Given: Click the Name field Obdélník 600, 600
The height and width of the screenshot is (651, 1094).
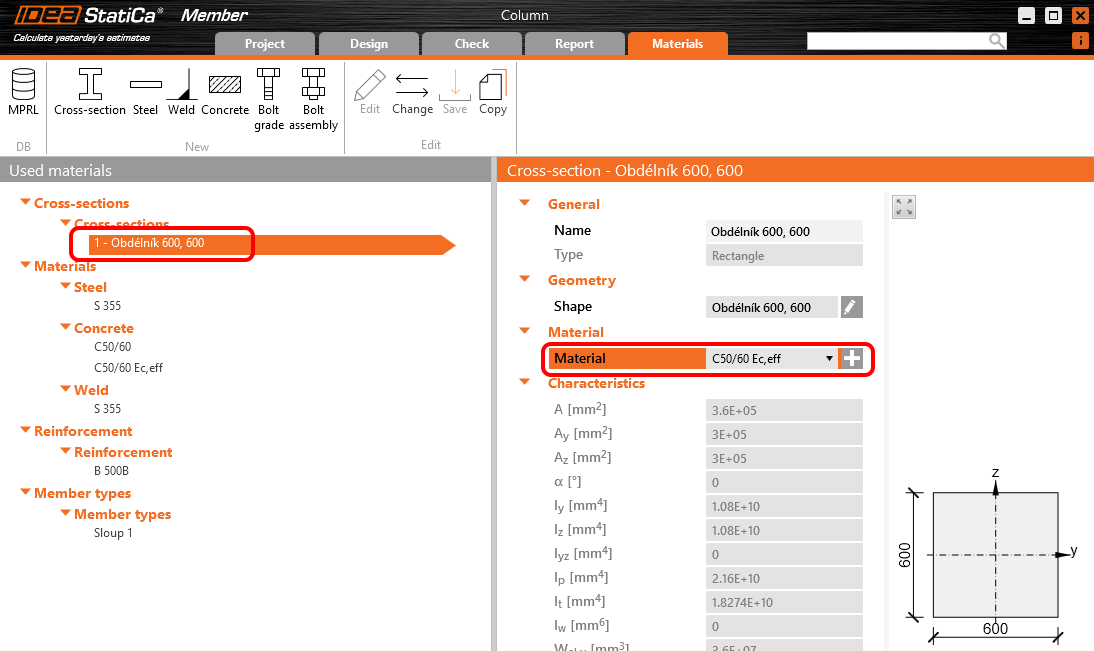Looking at the screenshot, I should tap(783, 231).
